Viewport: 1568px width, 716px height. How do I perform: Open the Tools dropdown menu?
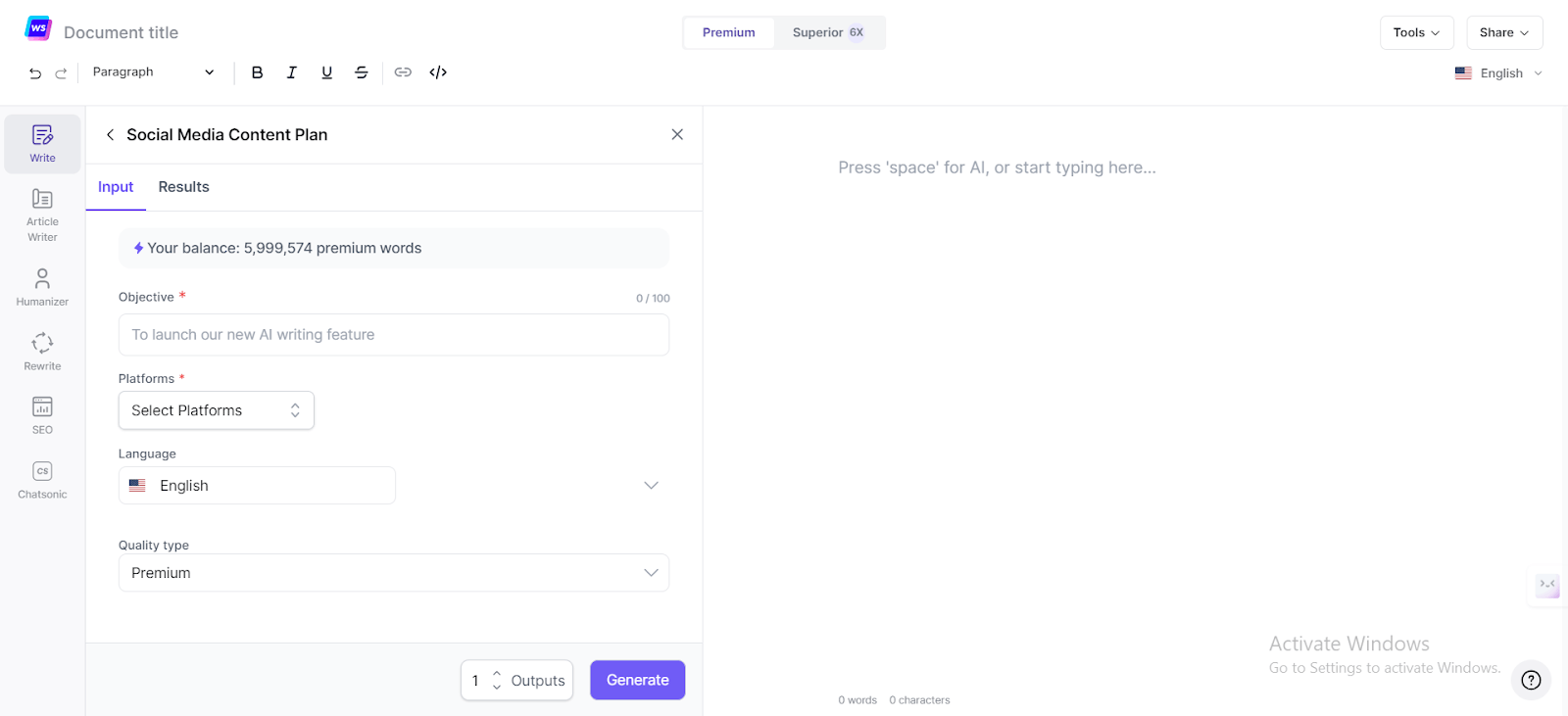point(1416,32)
